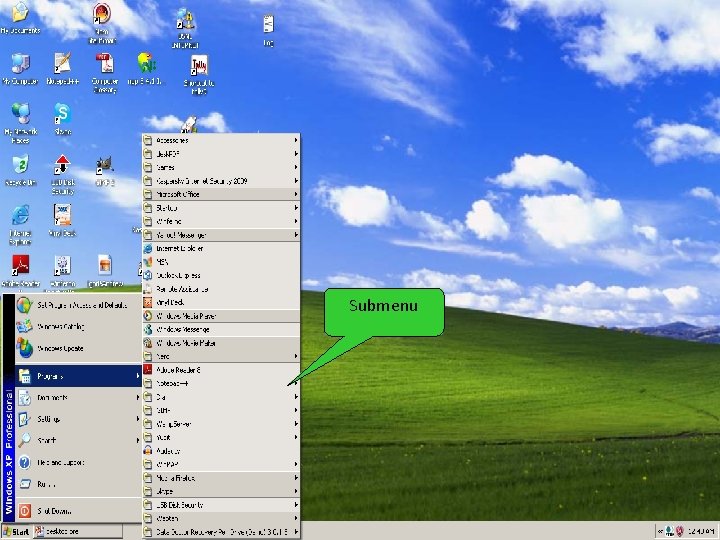720x540 pixels.
Task: Open Windows Update from Start menu
Action: tap(78, 348)
